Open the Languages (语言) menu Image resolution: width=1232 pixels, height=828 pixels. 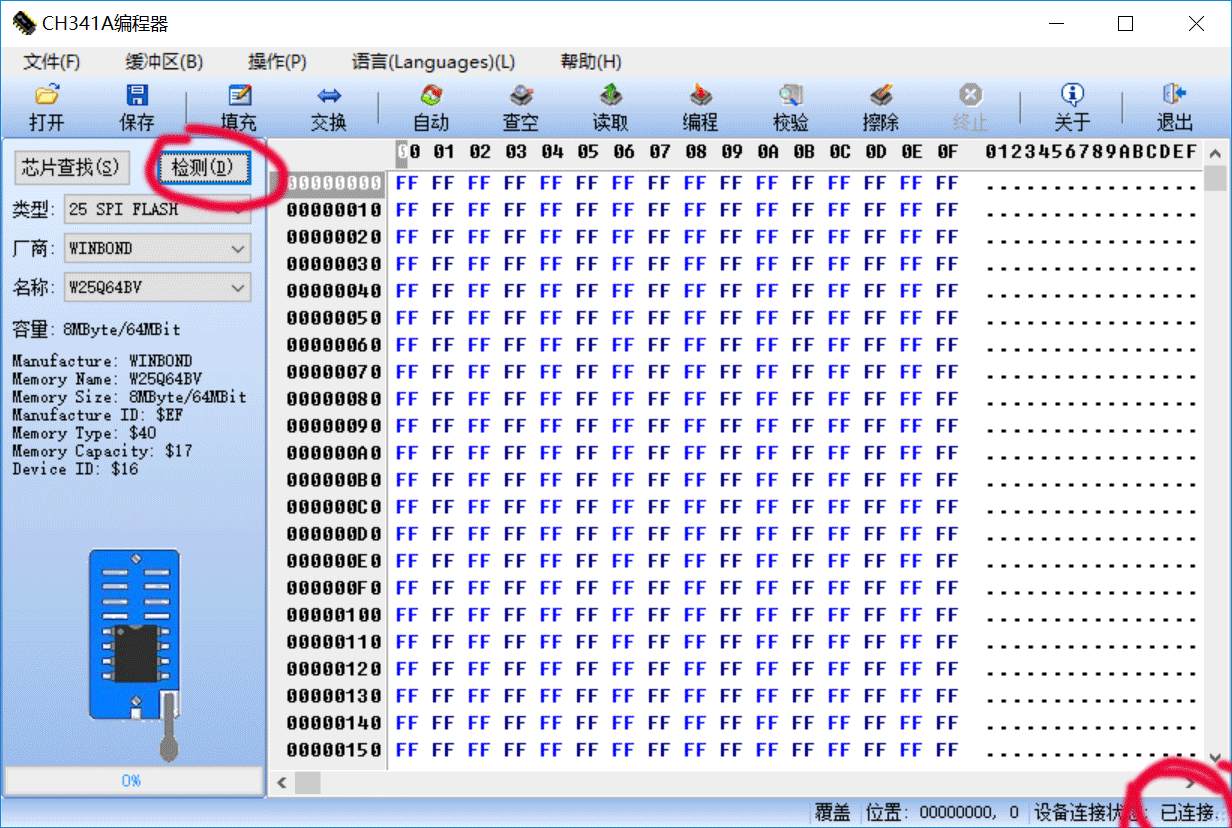pyautogui.click(x=433, y=62)
